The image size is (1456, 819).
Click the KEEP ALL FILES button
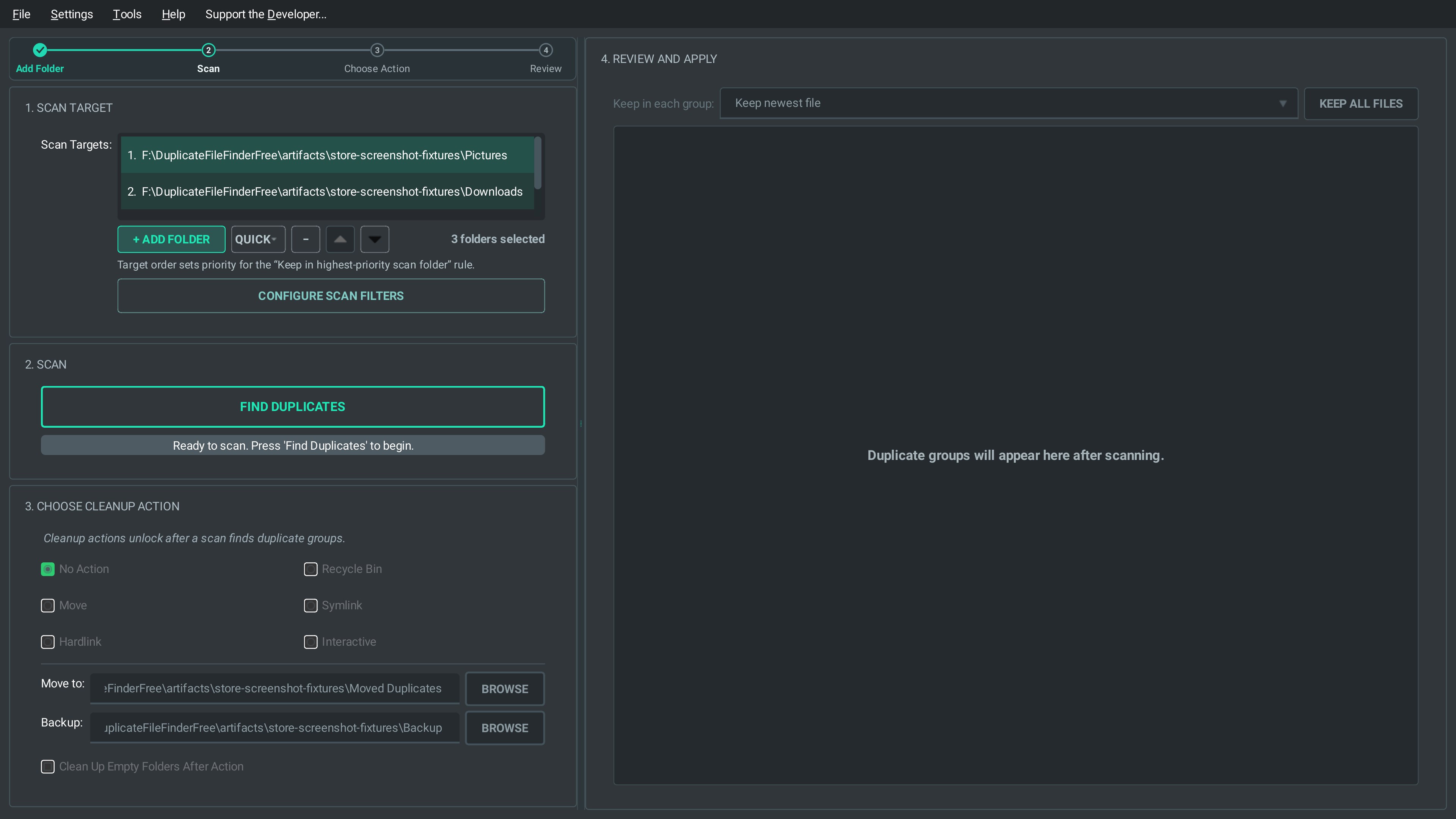[1361, 104]
